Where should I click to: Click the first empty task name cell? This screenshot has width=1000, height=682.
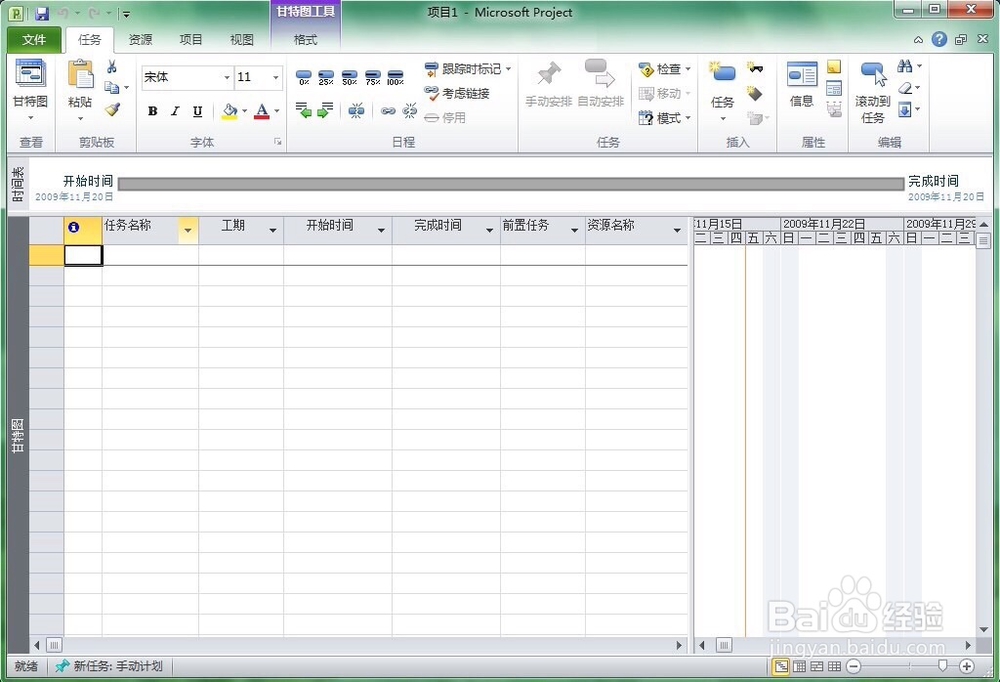click(x=150, y=255)
